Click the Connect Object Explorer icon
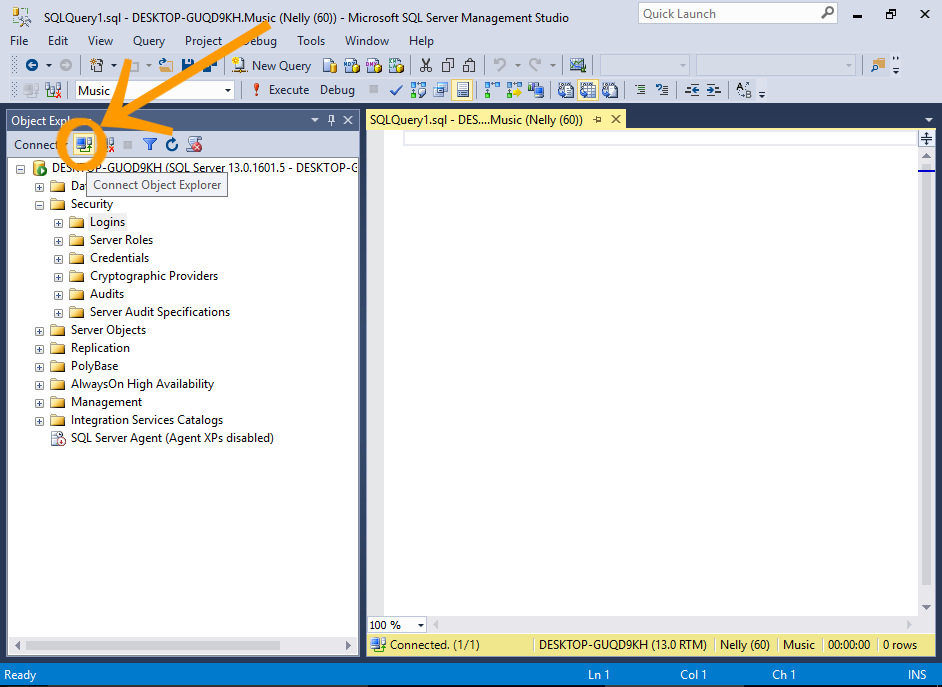This screenshot has width=942, height=687. (x=83, y=145)
